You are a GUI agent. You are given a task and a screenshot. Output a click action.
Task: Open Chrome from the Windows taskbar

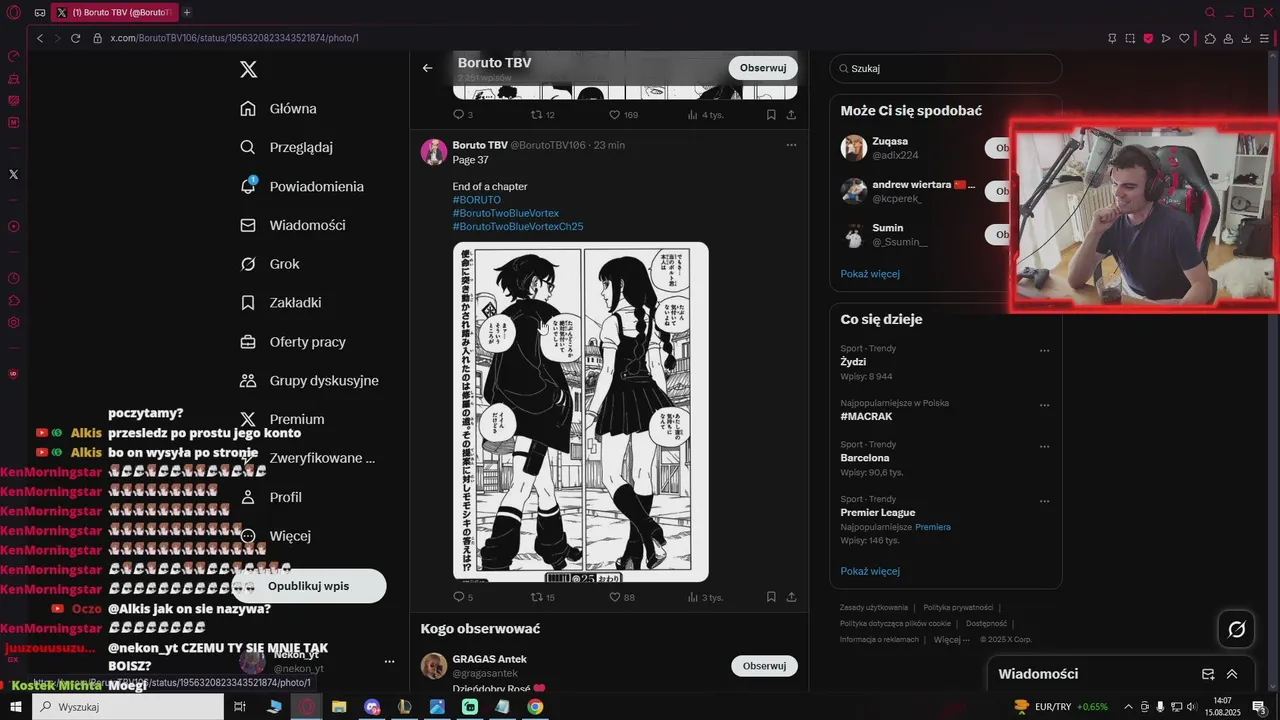click(535, 707)
